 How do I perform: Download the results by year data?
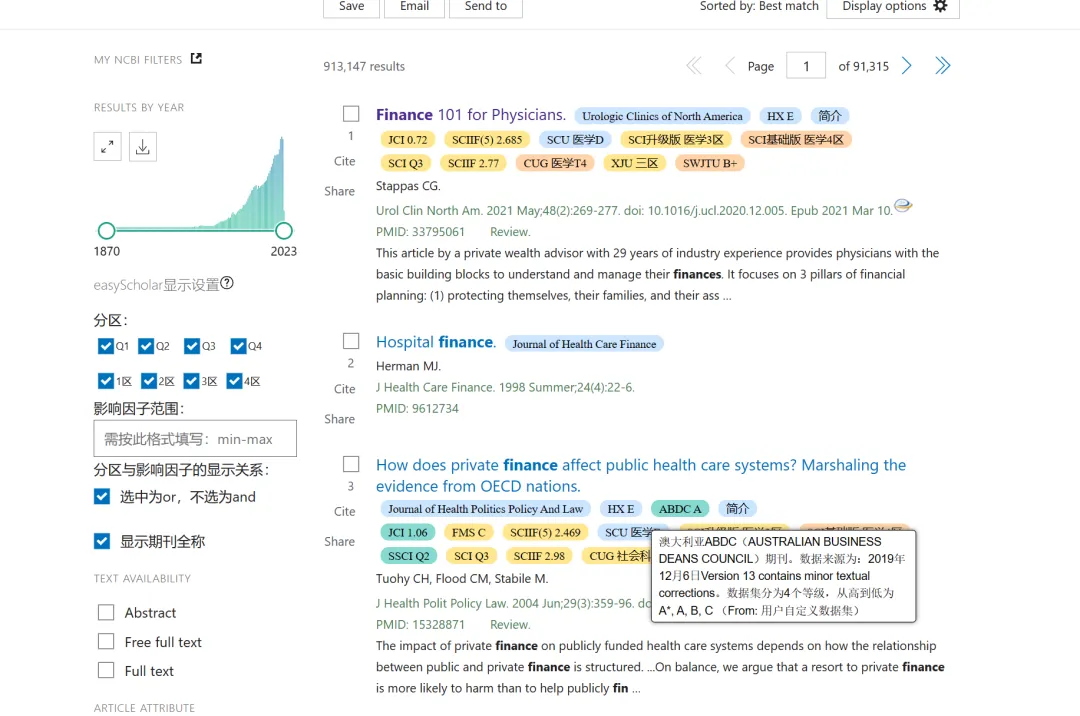point(143,147)
